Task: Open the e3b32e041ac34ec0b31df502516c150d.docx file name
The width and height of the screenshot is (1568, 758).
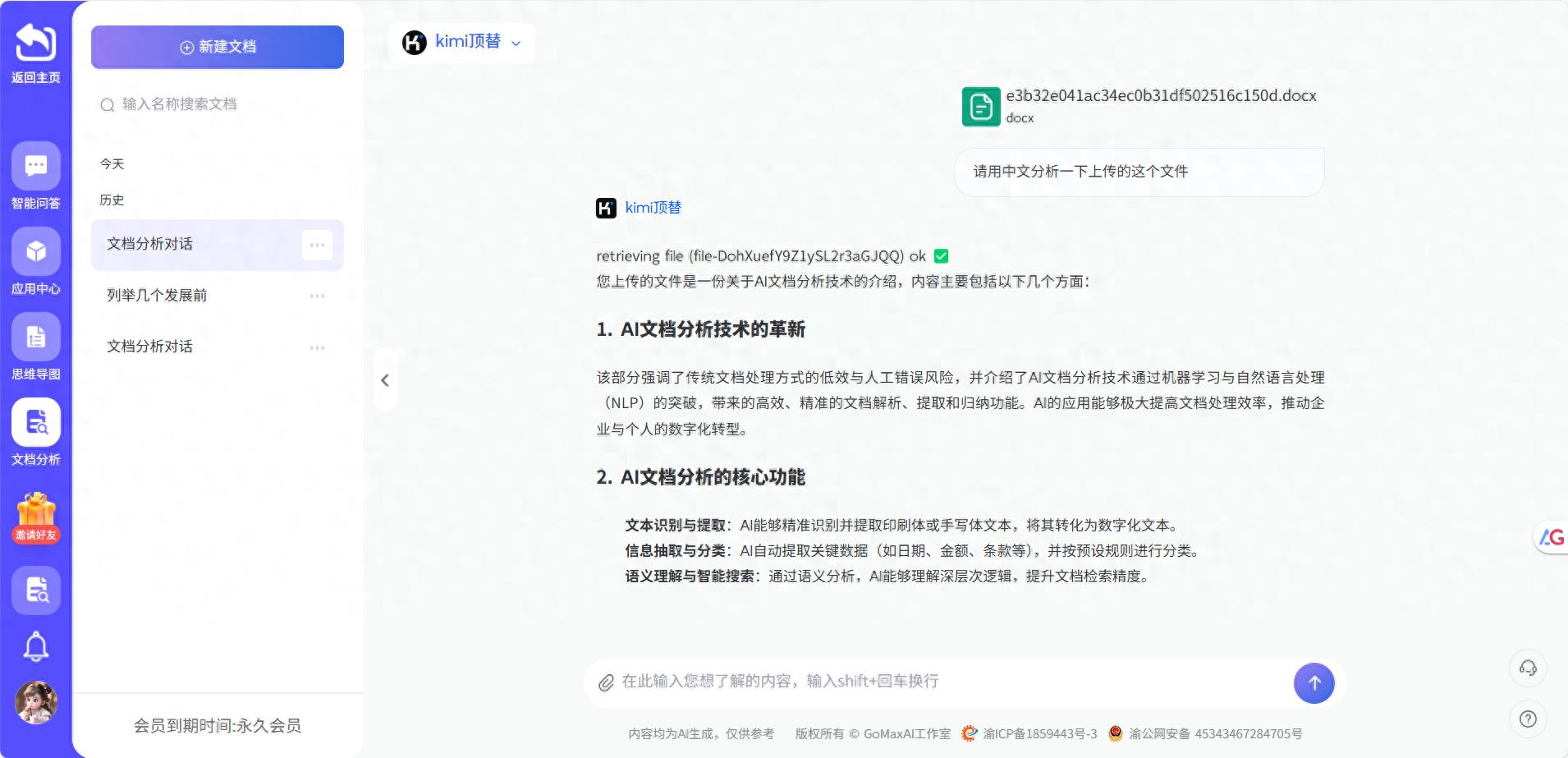Action: [x=1161, y=95]
